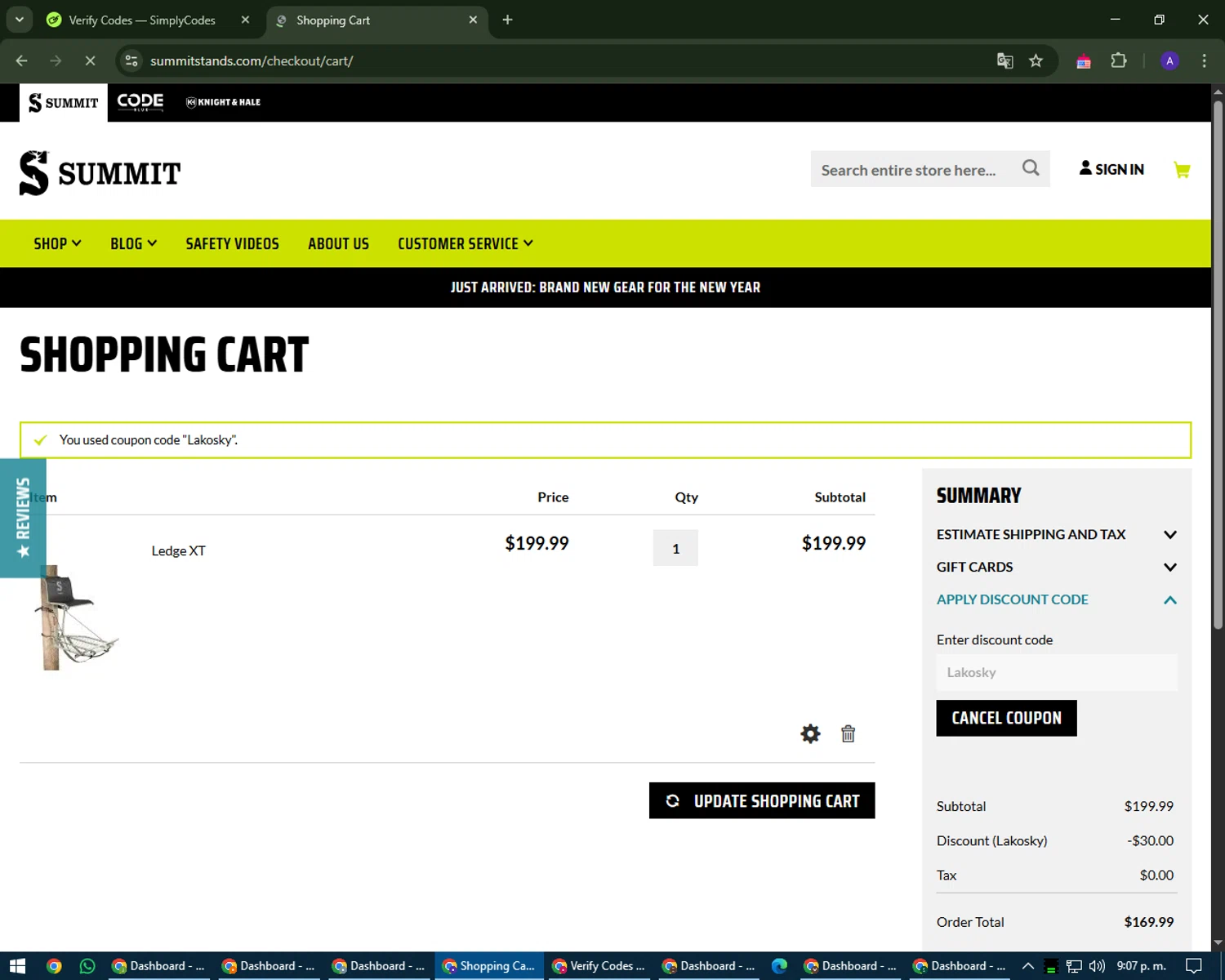Click the Sign In link
The width and height of the screenshot is (1225, 980).
pyautogui.click(x=1111, y=169)
